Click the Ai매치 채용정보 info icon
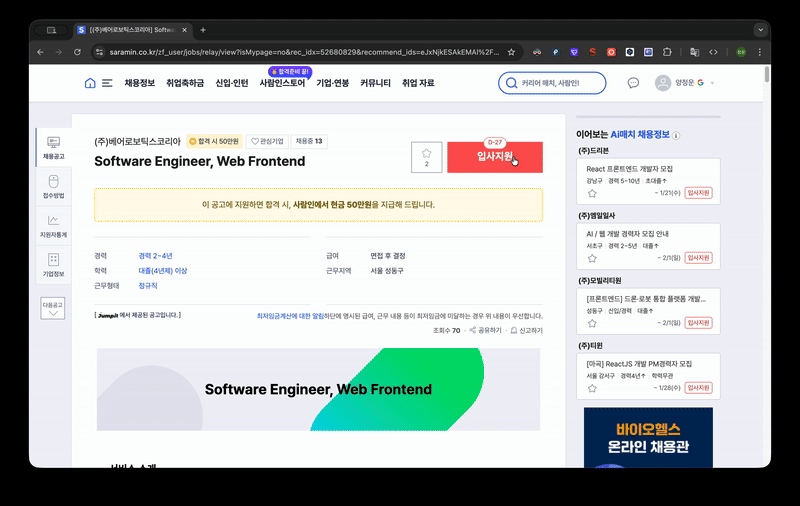The height and width of the screenshot is (506, 800). pyautogui.click(x=676, y=135)
